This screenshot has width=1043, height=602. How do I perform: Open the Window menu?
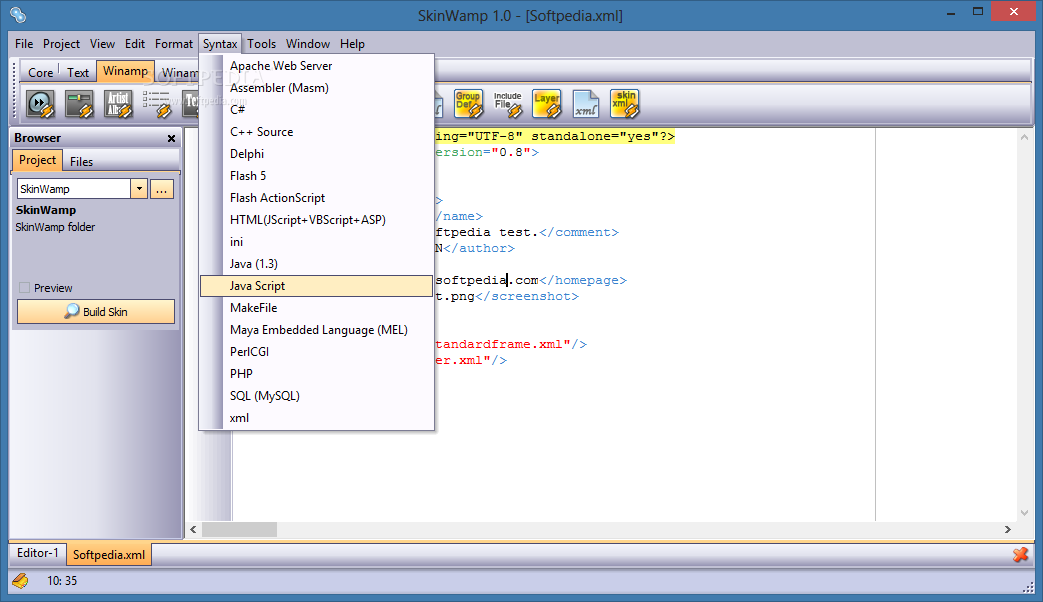click(x=308, y=44)
